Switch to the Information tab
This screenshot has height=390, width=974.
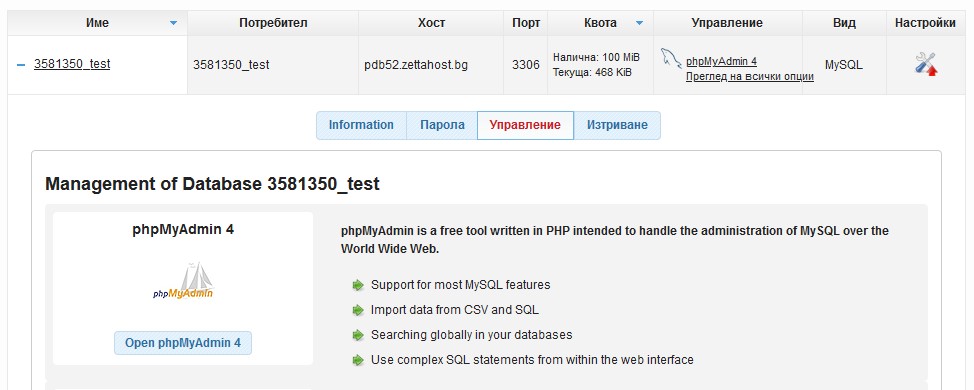(x=362, y=125)
